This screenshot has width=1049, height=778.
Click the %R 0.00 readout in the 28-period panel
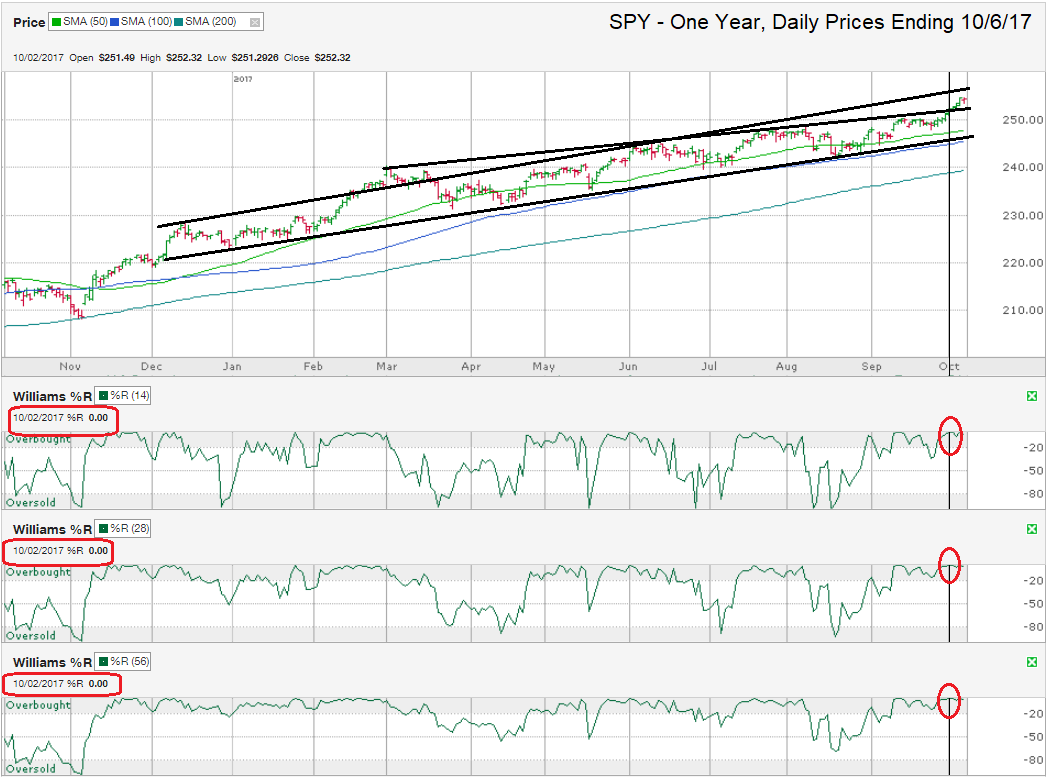[x=88, y=551]
